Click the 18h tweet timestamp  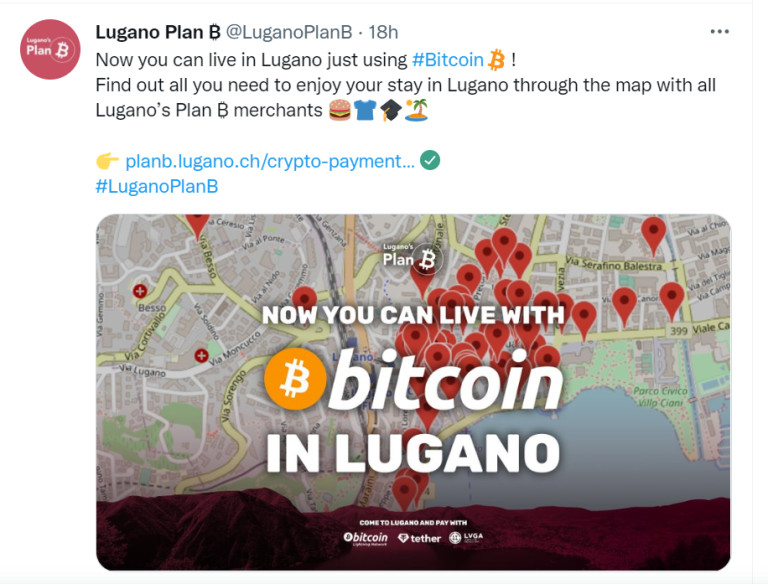point(383,32)
